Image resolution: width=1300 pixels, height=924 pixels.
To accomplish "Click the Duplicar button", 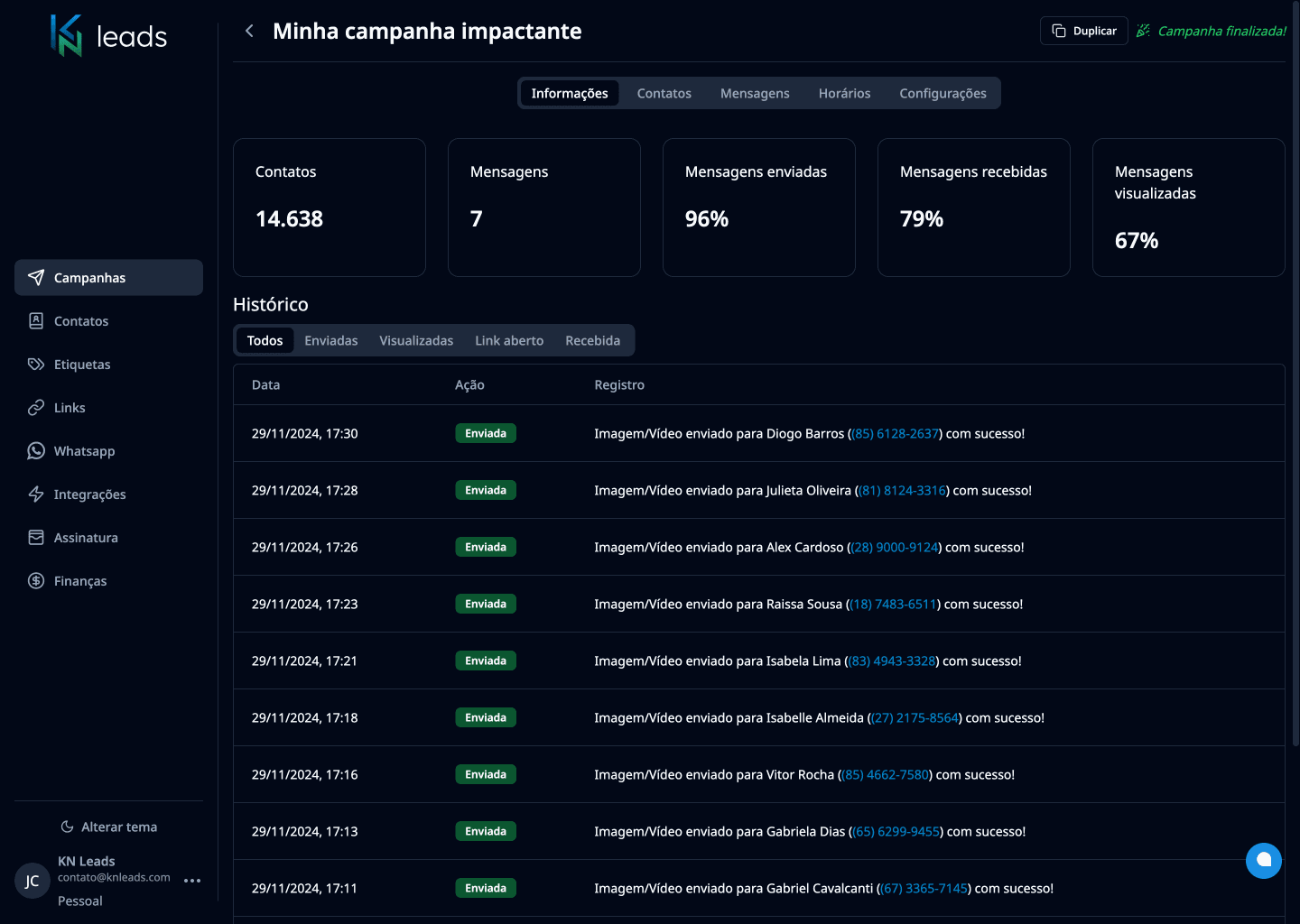I will click(1084, 31).
